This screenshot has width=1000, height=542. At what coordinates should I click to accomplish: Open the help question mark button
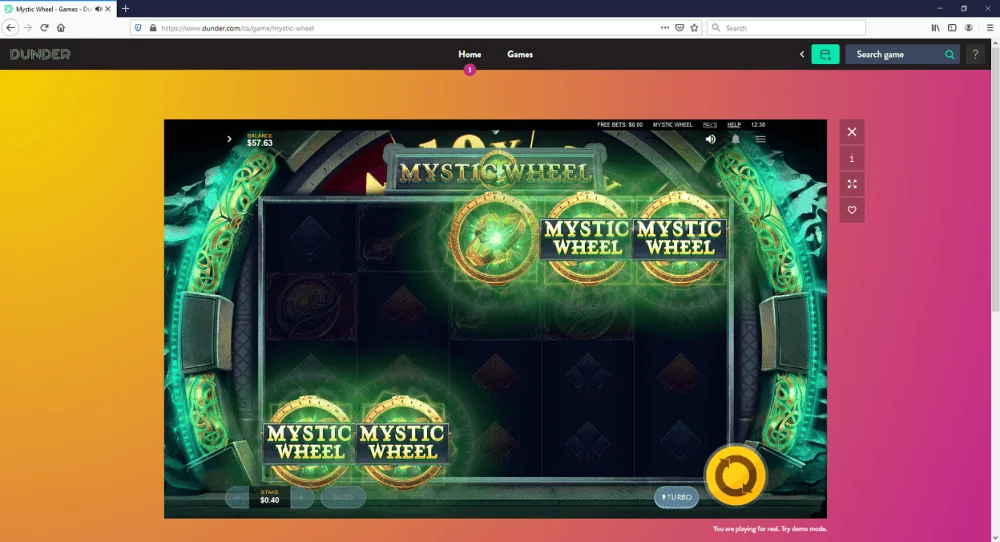click(x=975, y=54)
